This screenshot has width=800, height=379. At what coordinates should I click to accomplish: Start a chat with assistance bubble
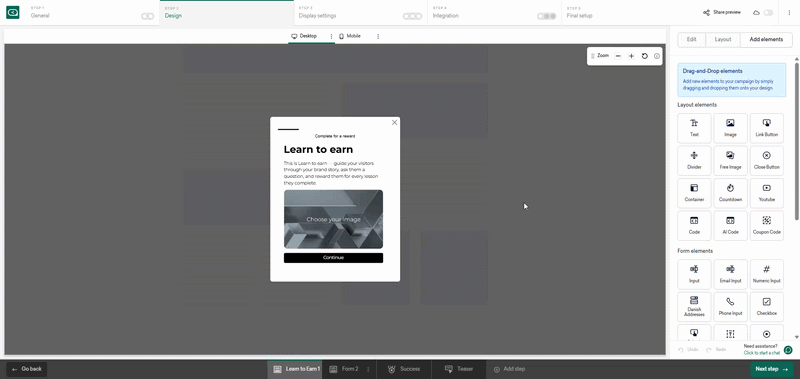[x=788, y=350]
